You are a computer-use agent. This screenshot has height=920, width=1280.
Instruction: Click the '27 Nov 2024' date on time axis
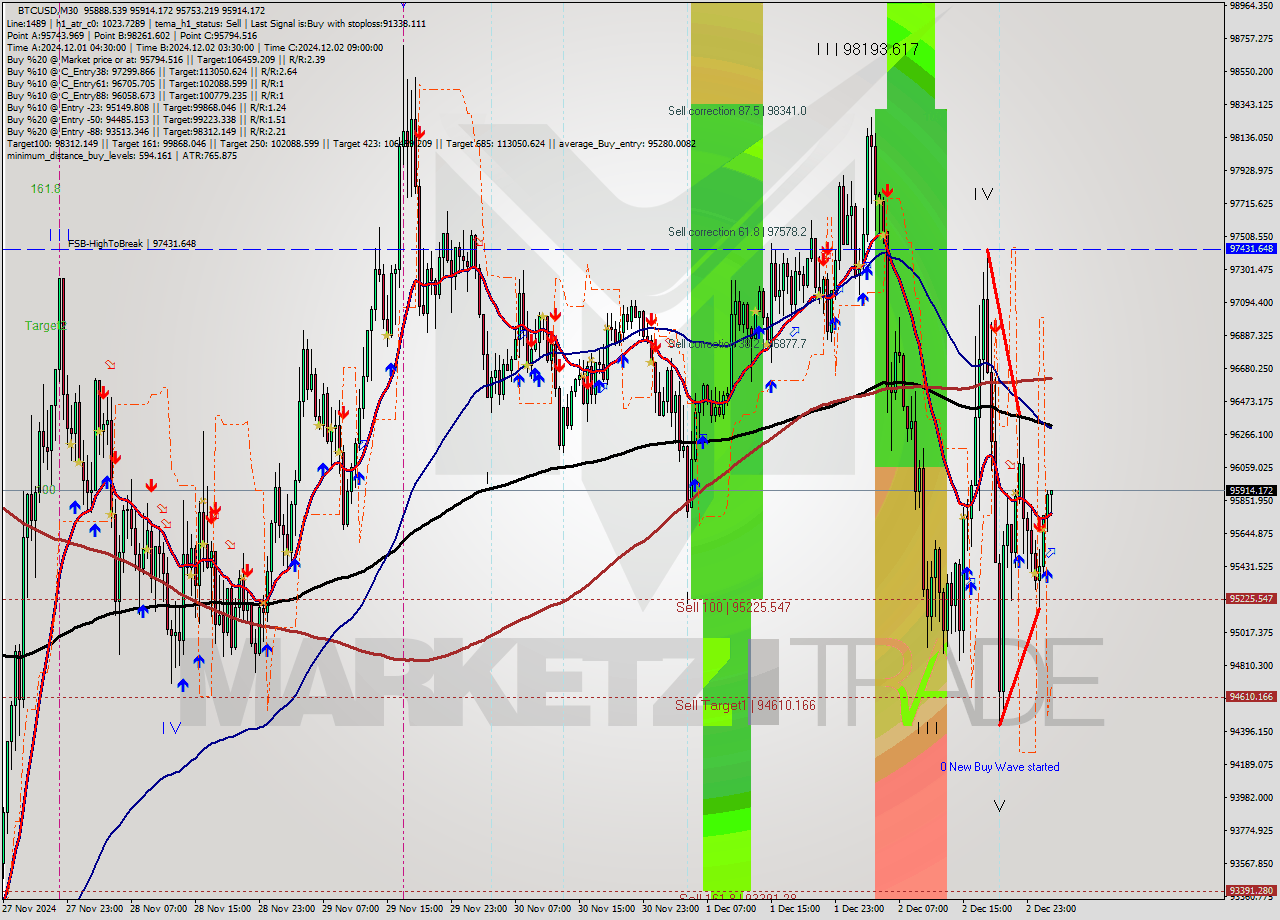click(29, 909)
